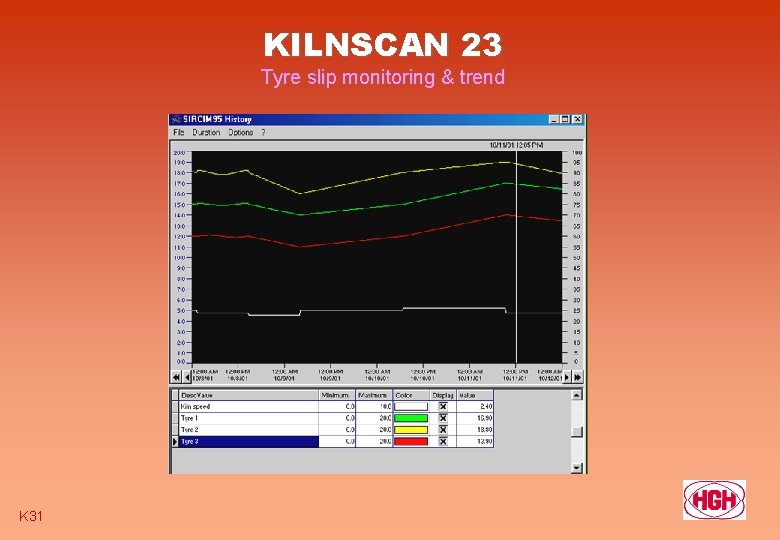Click the Value column header
780x540 pixels.
click(x=475, y=395)
